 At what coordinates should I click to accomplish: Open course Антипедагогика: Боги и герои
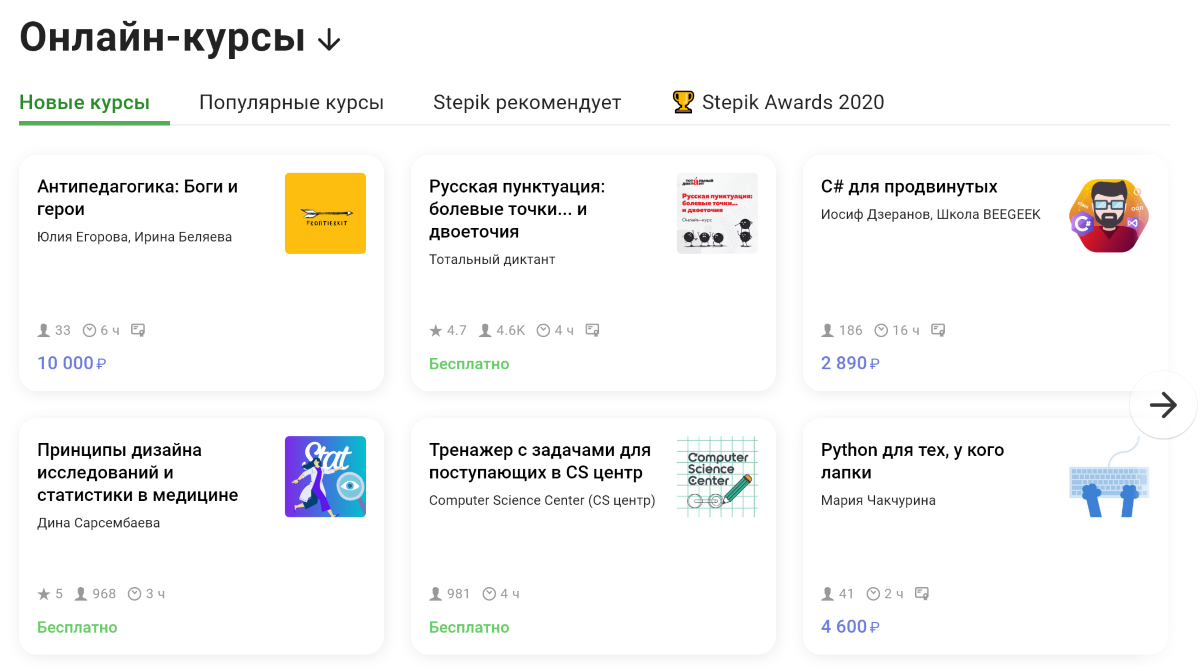pyautogui.click(x=138, y=198)
